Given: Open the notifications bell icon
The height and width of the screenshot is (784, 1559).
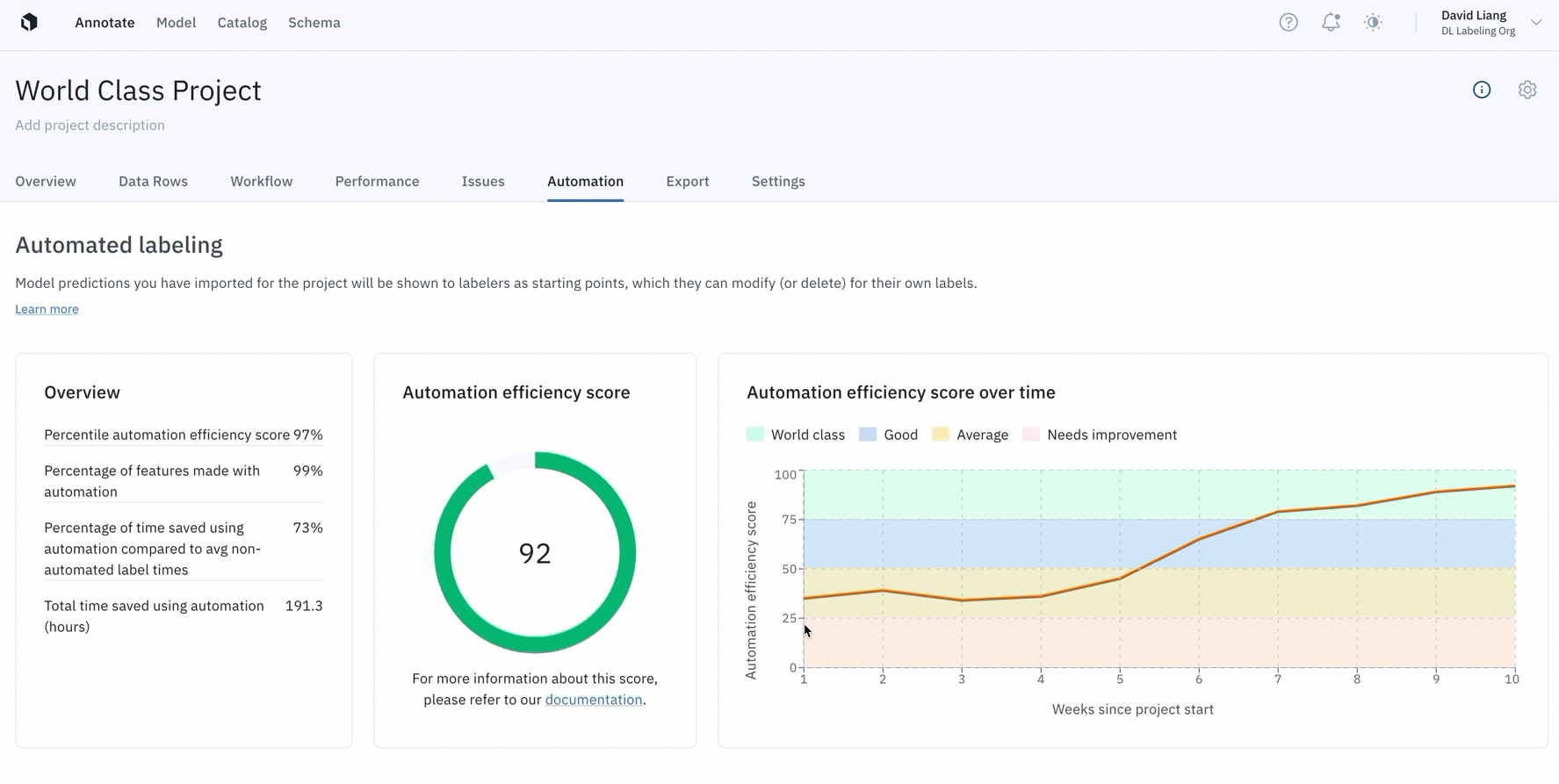Looking at the screenshot, I should click(x=1331, y=23).
